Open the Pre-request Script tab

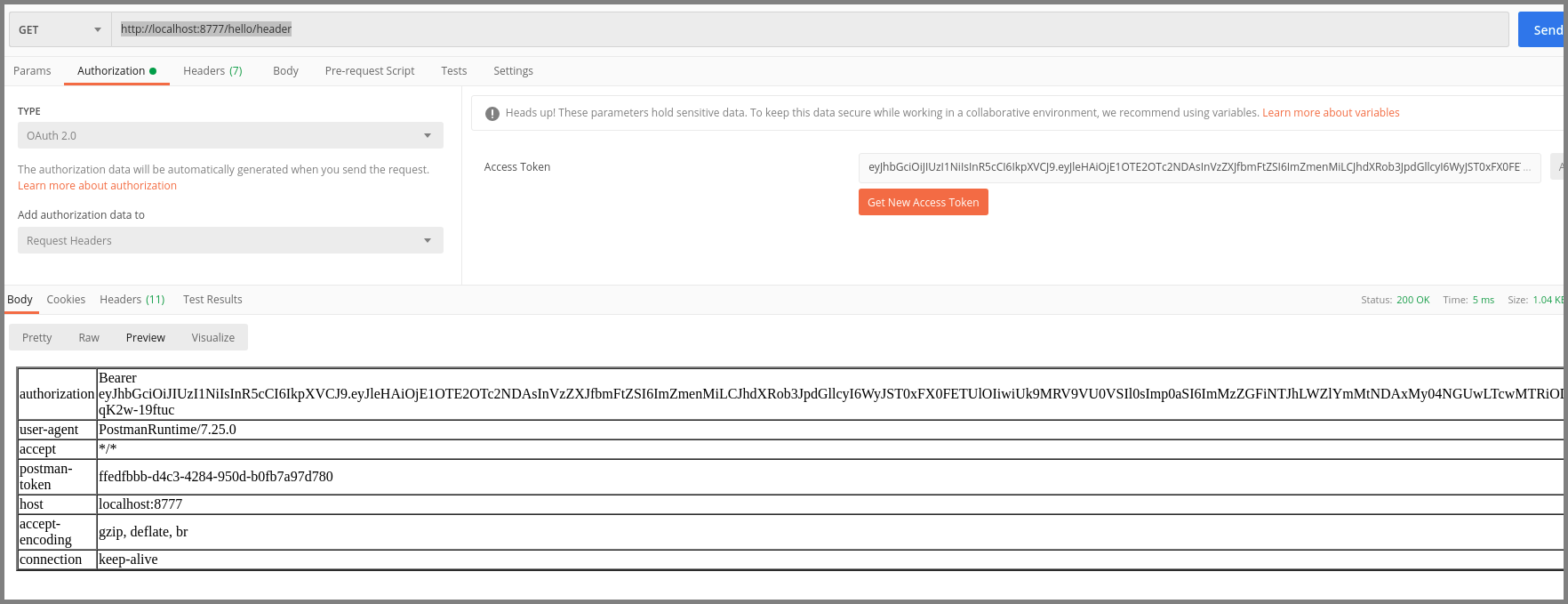point(370,71)
